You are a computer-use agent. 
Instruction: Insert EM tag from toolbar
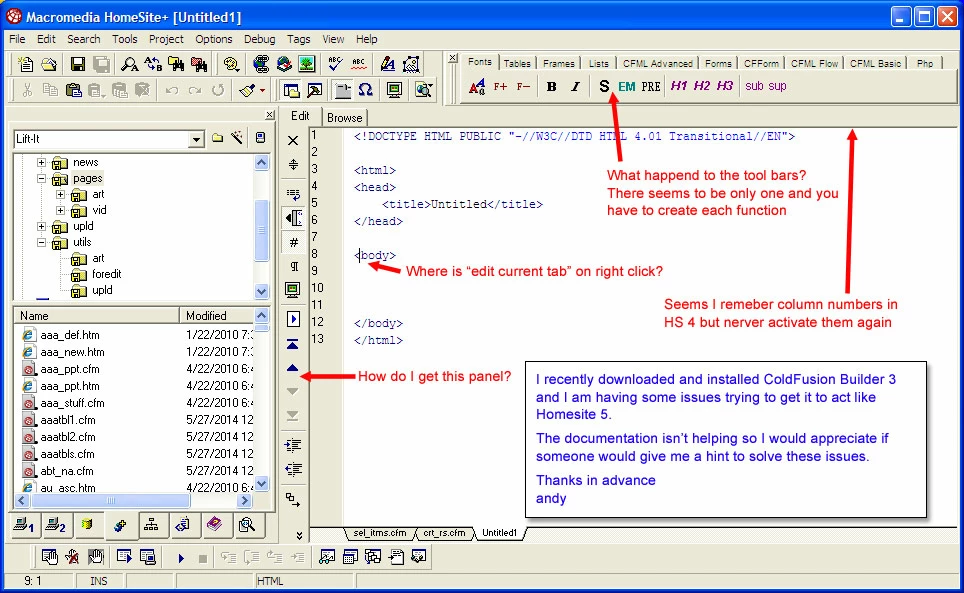click(x=626, y=87)
